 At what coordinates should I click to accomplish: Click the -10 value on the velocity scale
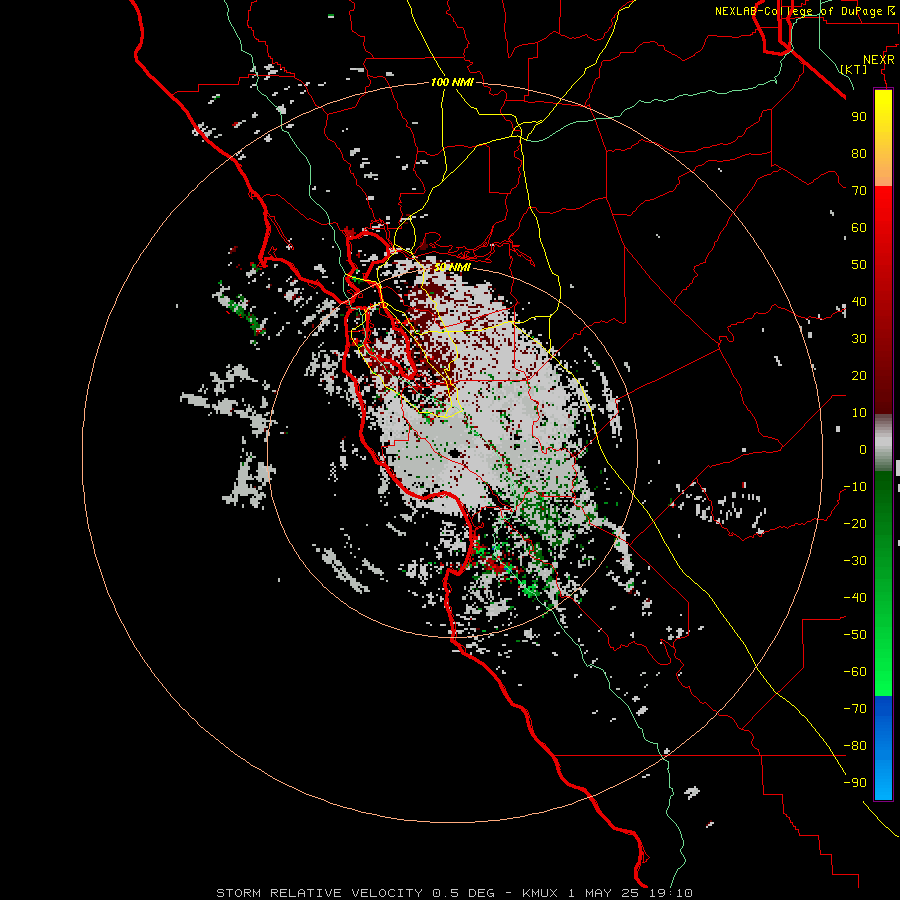[x=855, y=487]
